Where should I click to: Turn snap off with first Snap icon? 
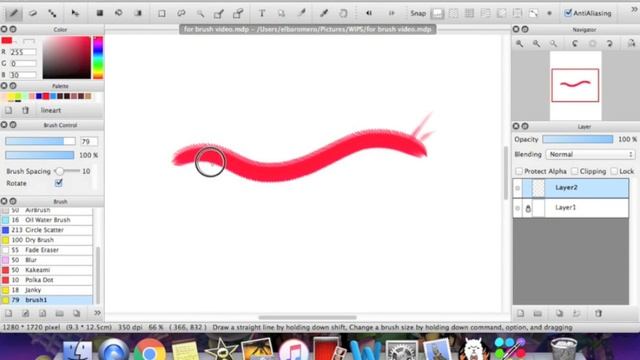437,13
